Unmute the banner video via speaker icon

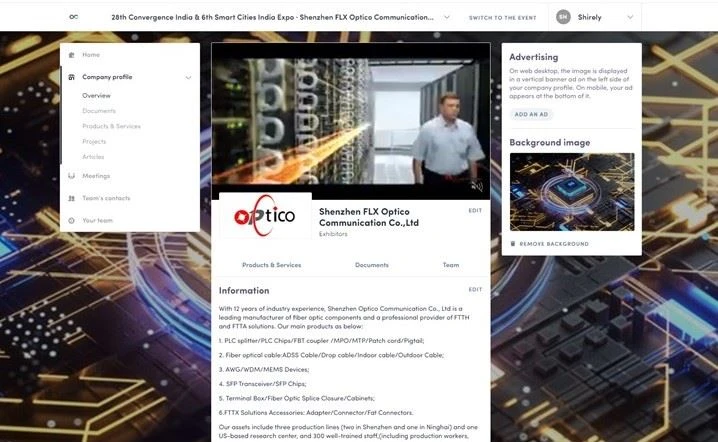click(x=477, y=186)
